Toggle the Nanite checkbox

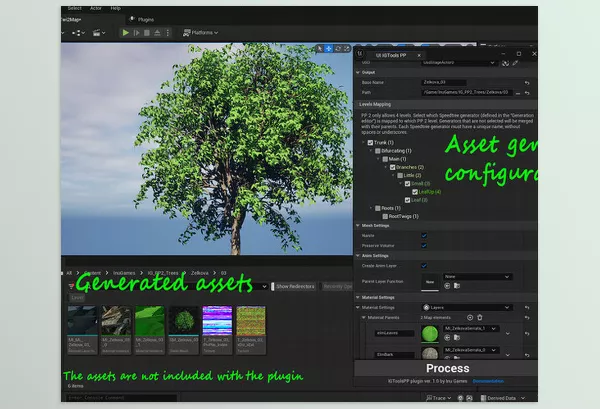click(x=424, y=236)
